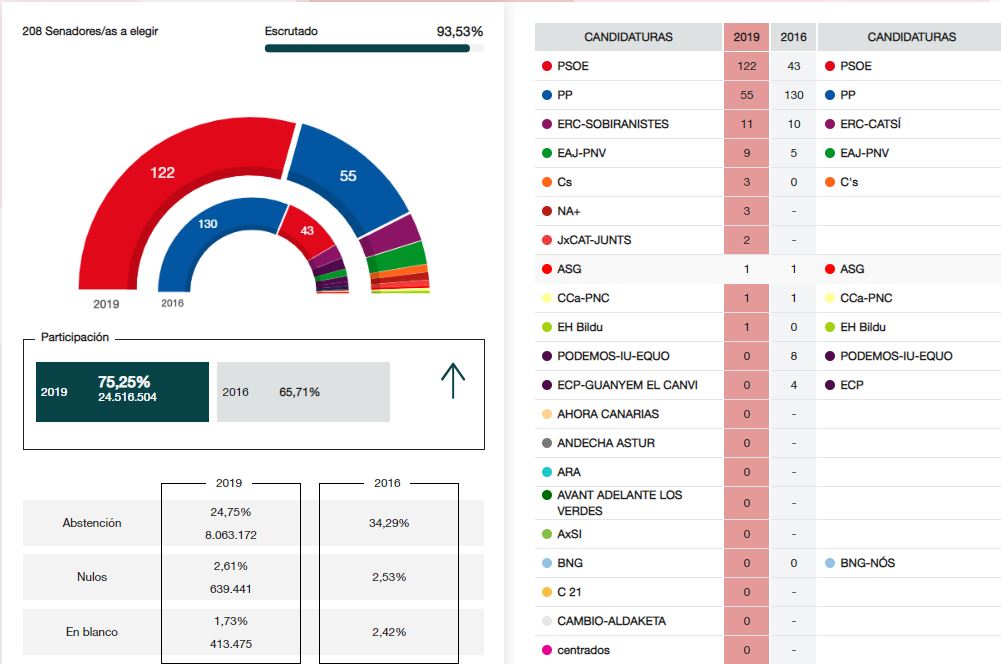Click the left CANDIDATURAS column header
Image resolution: width=1001 pixels, height=664 pixels.
coord(628,37)
